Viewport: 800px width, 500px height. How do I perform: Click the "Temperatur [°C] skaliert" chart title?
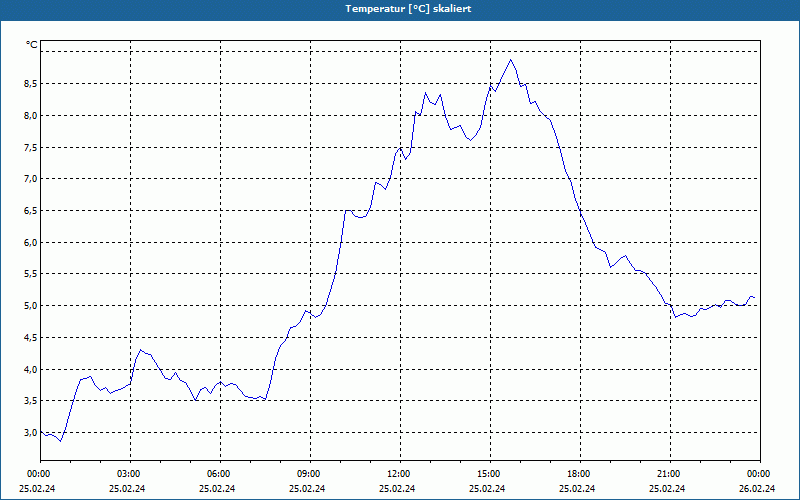pyautogui.click(x=408, y=9)
